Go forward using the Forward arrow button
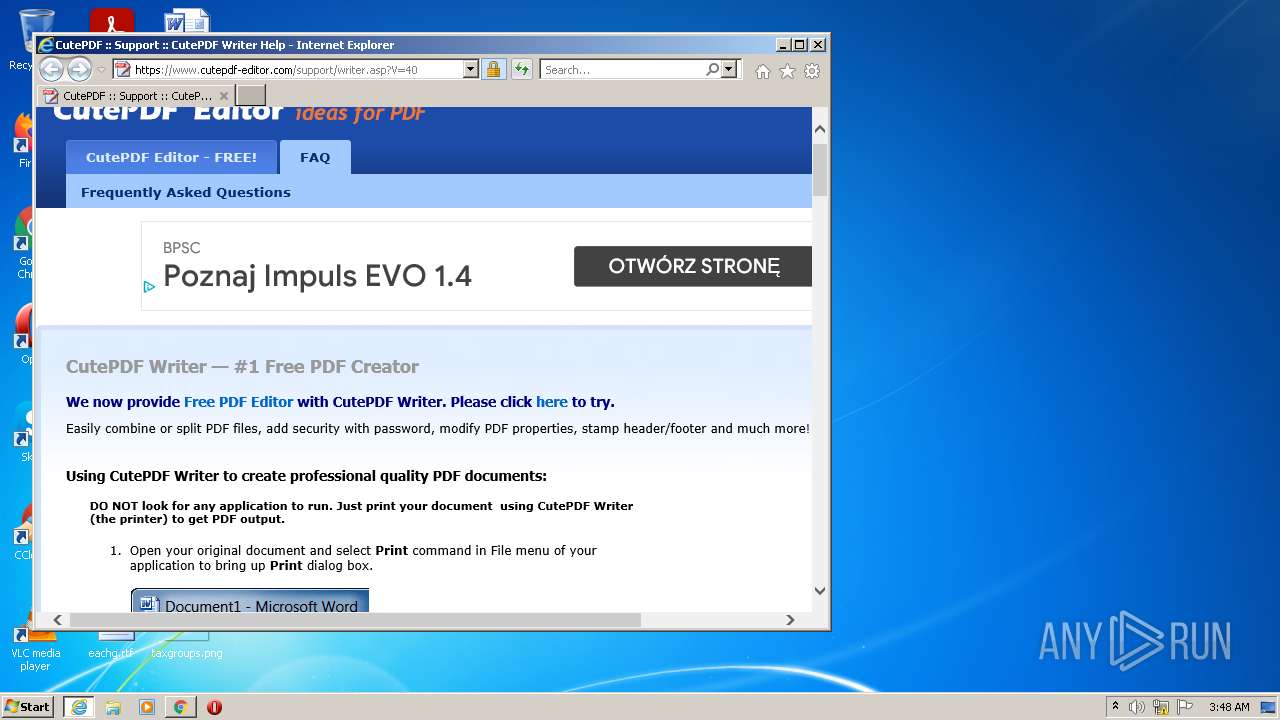1280x720 pixels. [79, 69]
